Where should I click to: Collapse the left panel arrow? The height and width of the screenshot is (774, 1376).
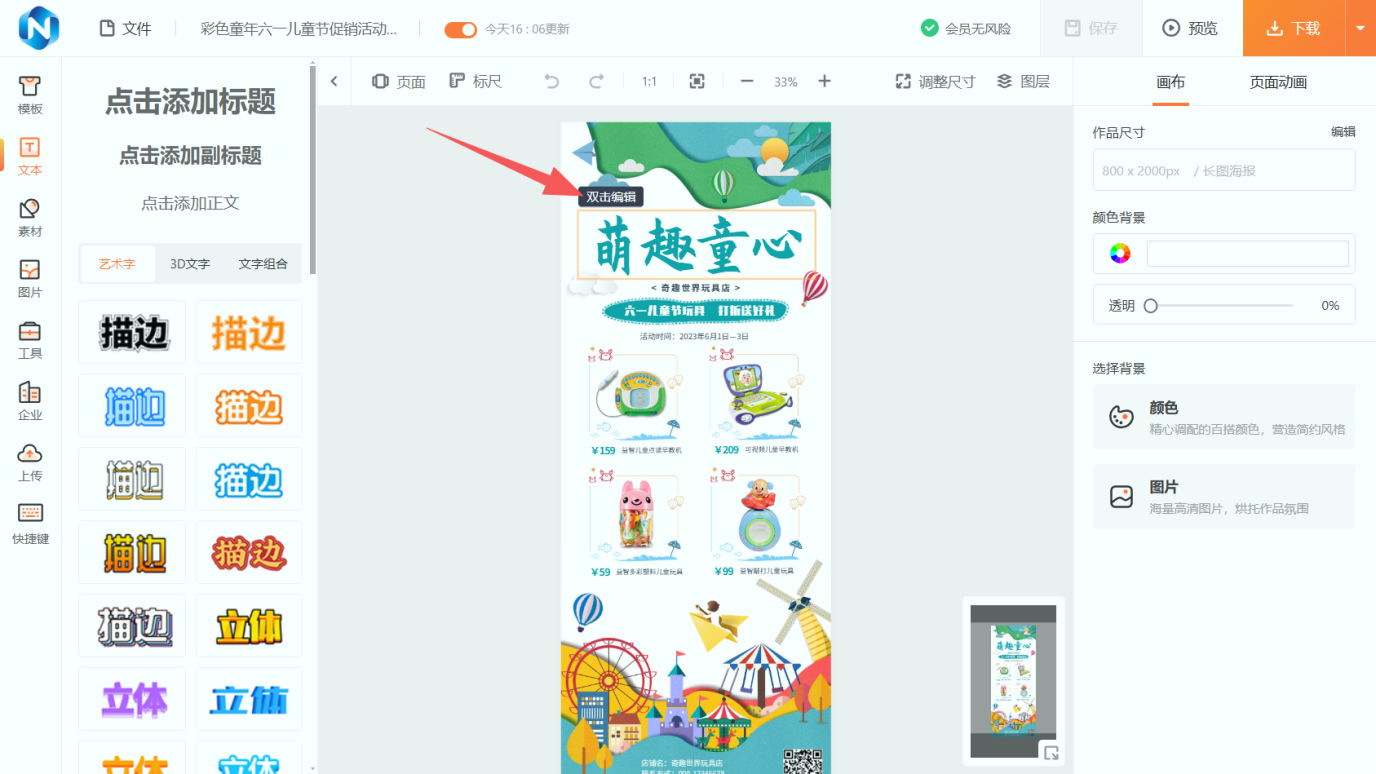pyautogui.click(x=334, y=81)
